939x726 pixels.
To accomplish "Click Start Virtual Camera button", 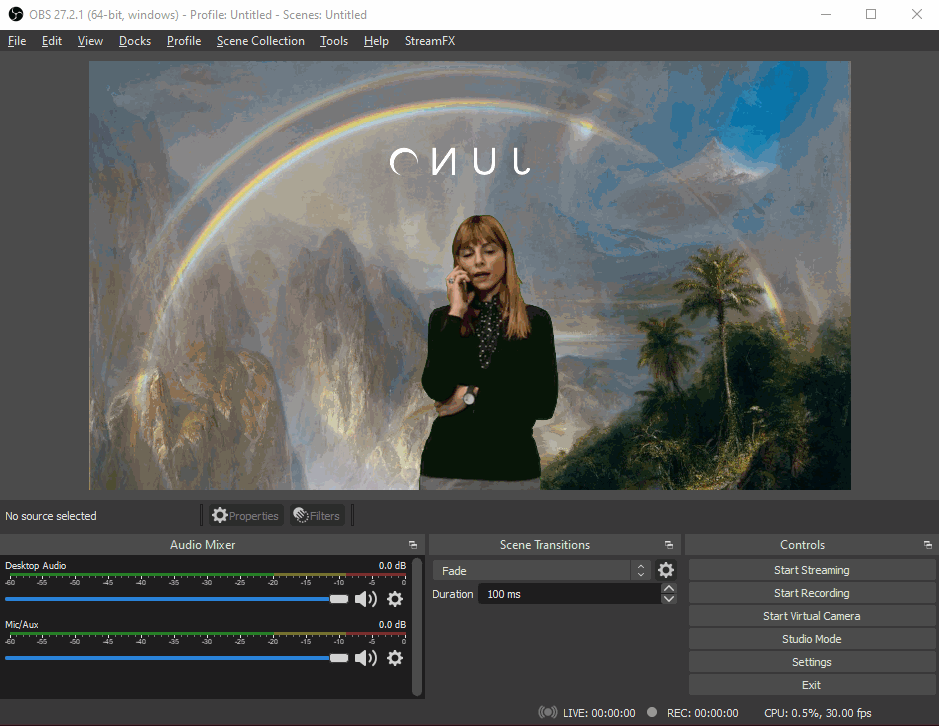I will [x=811, y=616].
